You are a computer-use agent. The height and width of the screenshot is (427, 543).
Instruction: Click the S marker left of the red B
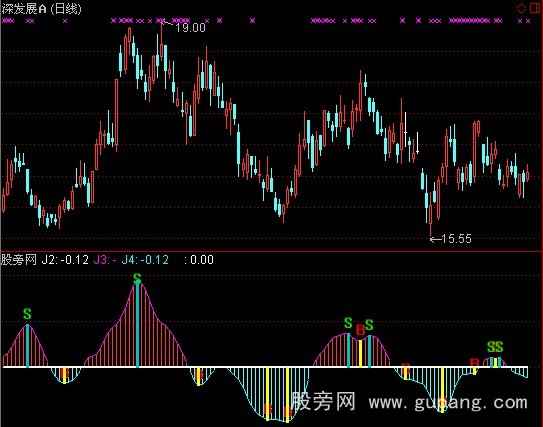348,323
